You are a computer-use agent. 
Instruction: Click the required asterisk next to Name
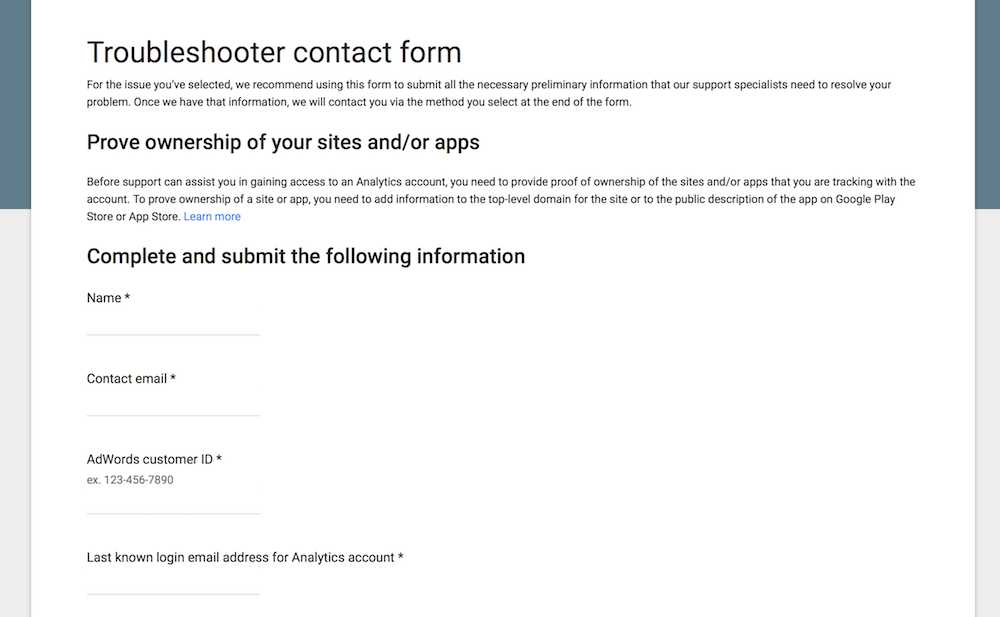127,297
